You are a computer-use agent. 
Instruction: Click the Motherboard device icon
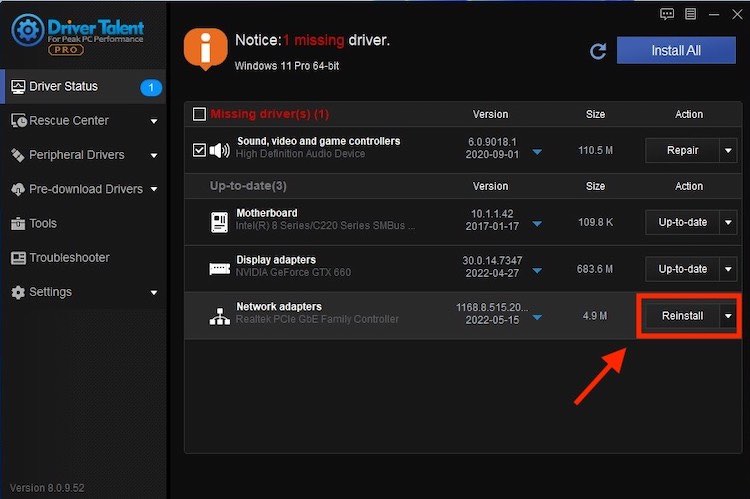click(220, 222)
